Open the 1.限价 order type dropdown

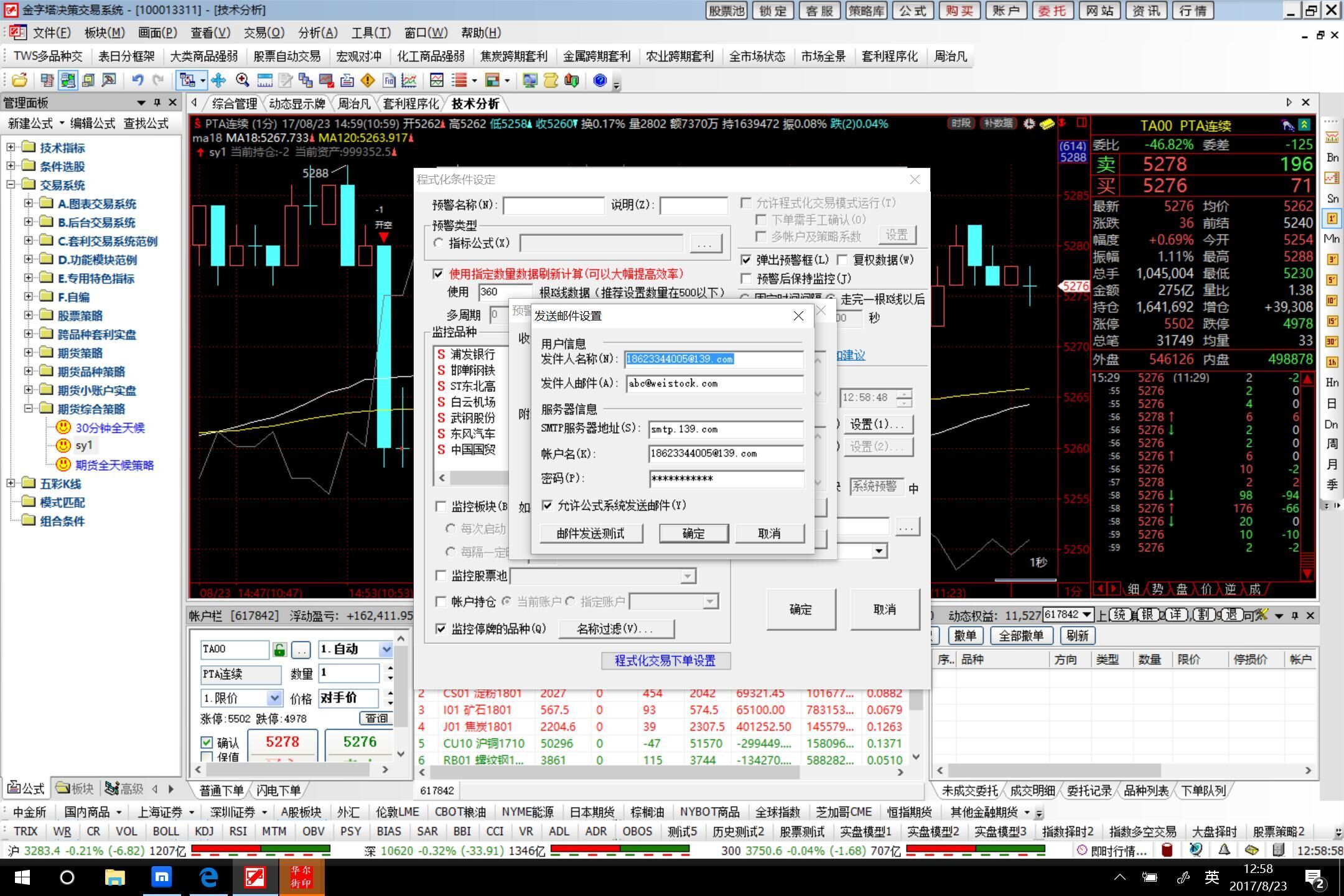(x=274, y=698)
